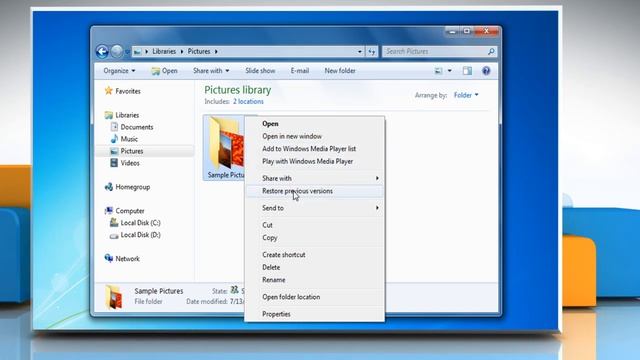Expand the Share with submenu in context menu
The image size is (640, 360).
[377, 178]
